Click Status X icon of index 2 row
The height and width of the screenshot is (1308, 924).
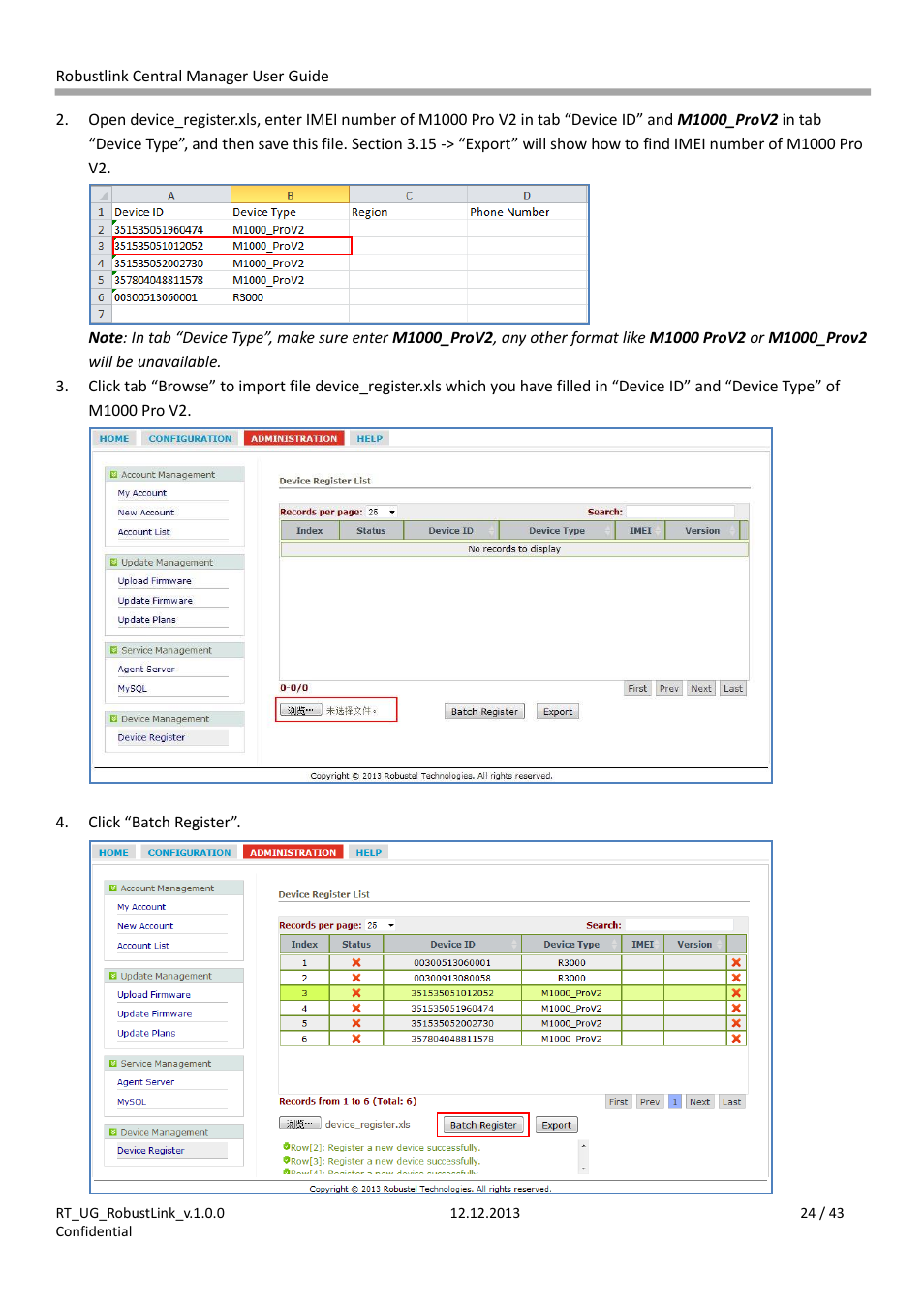click(356, 978)
